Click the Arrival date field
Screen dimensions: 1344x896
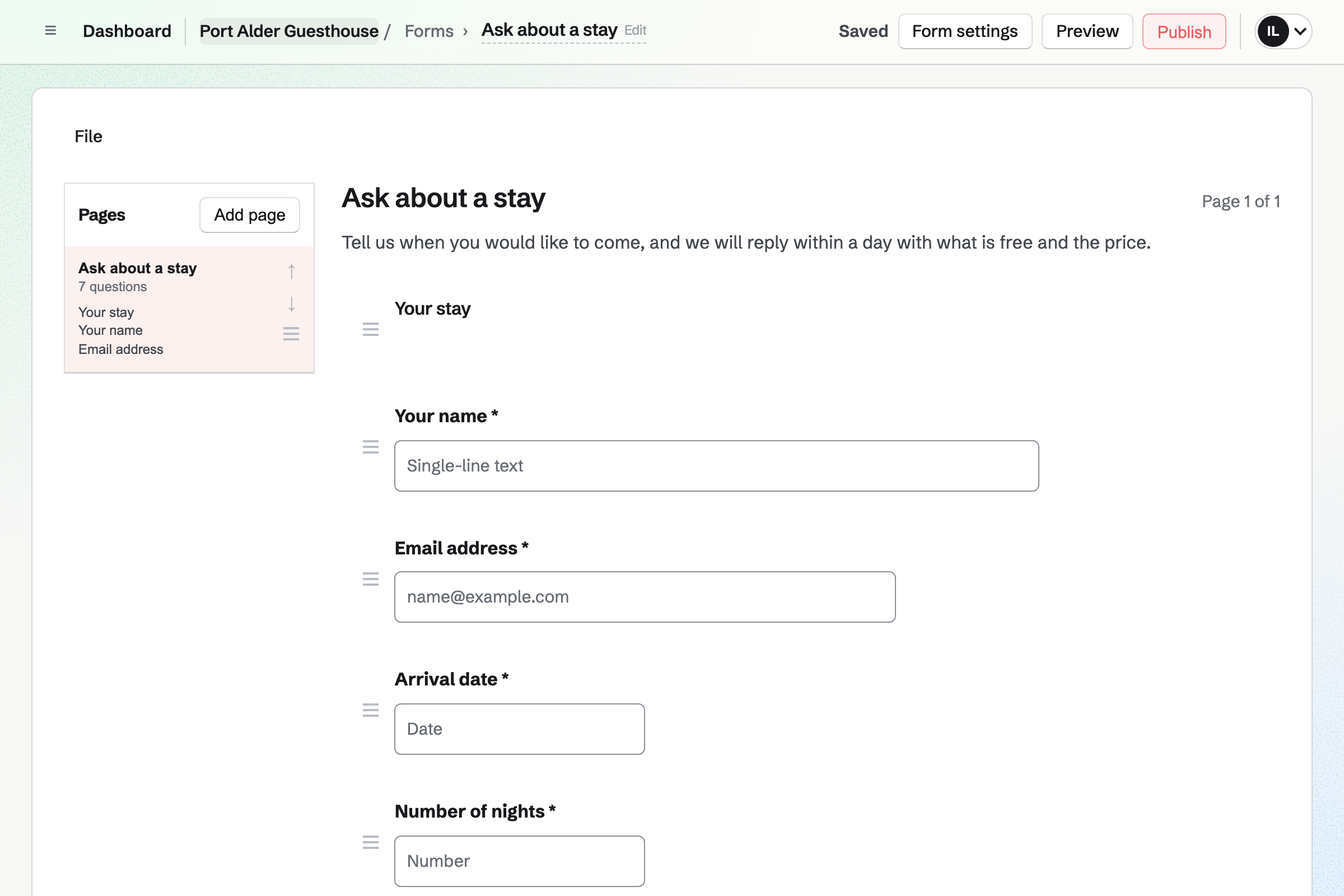coord(520,729)
